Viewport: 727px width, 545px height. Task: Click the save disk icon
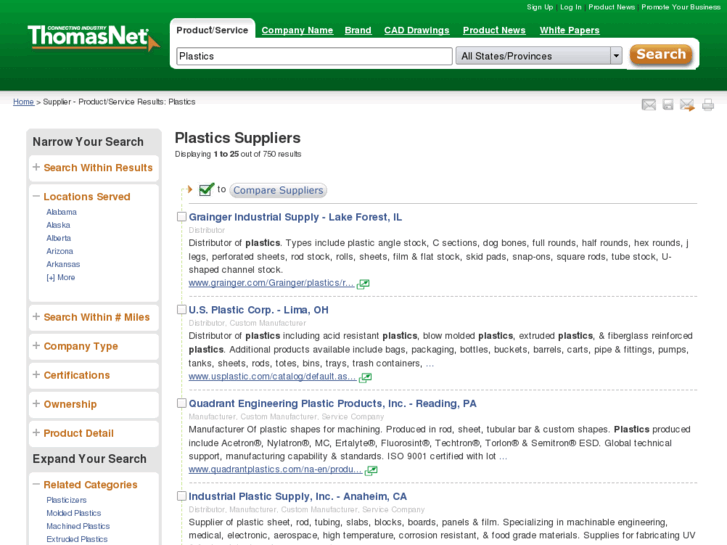pyautogui.click(x=668, y=105)
